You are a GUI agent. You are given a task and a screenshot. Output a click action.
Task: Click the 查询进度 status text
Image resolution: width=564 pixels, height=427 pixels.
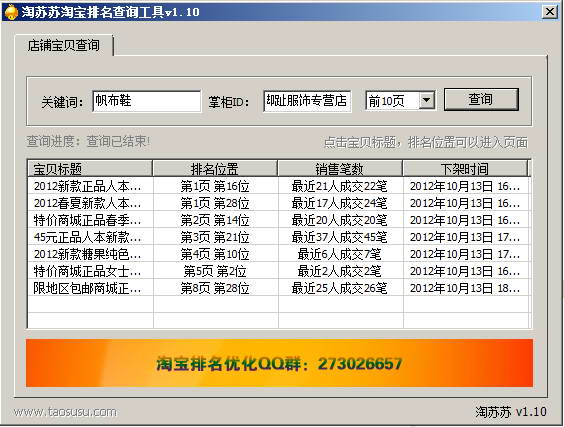click(88, 141)
